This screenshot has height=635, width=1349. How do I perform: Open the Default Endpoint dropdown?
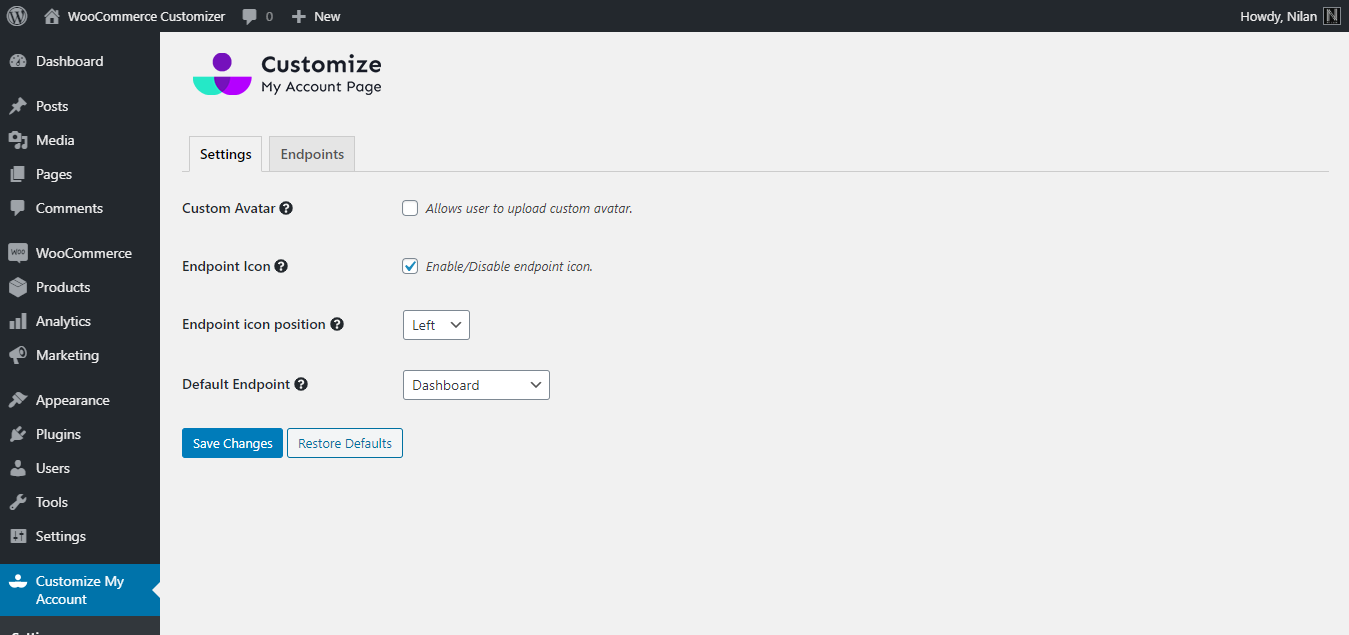tap(476, 385)
